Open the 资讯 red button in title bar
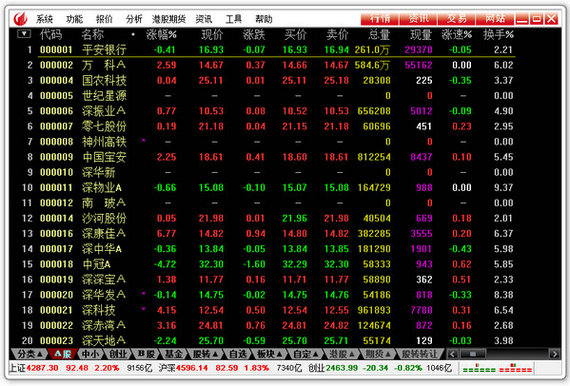Image resolution: width=570 pixels, height=386 pixels. tap(418, 19)
